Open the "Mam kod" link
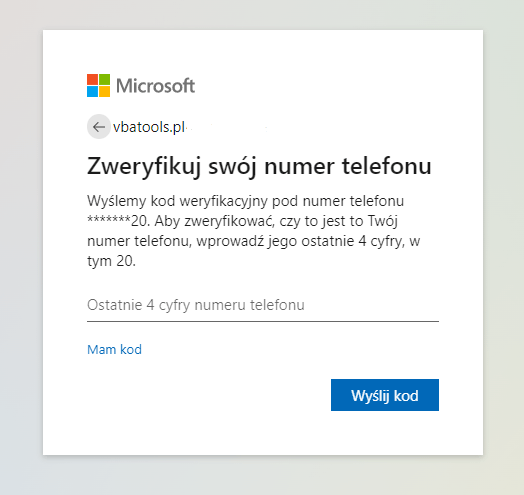This screenshot has height=495, width=524. [x=114, y=350]
